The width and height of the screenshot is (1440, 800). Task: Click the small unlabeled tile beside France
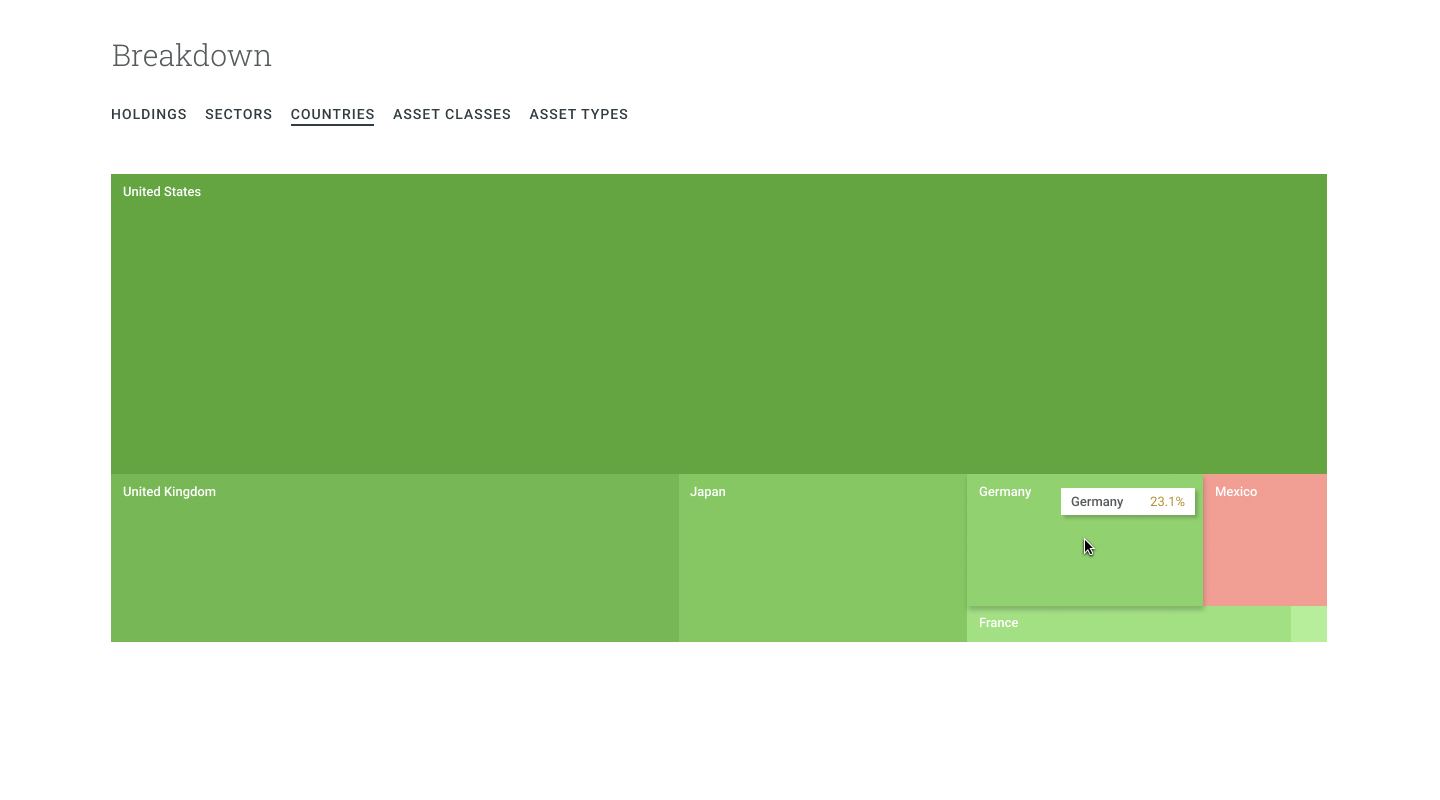pos(1308,624)
